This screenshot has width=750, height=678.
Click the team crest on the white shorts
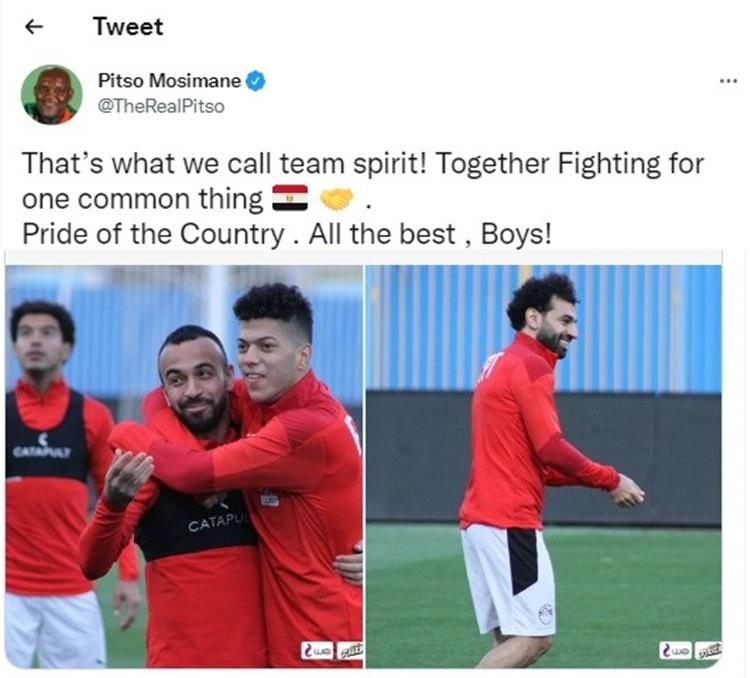545,614
